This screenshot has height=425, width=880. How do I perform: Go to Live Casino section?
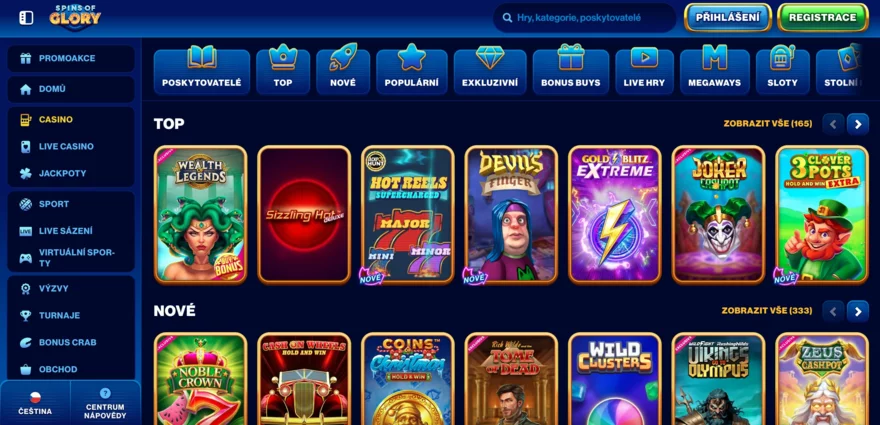(71, 147)
